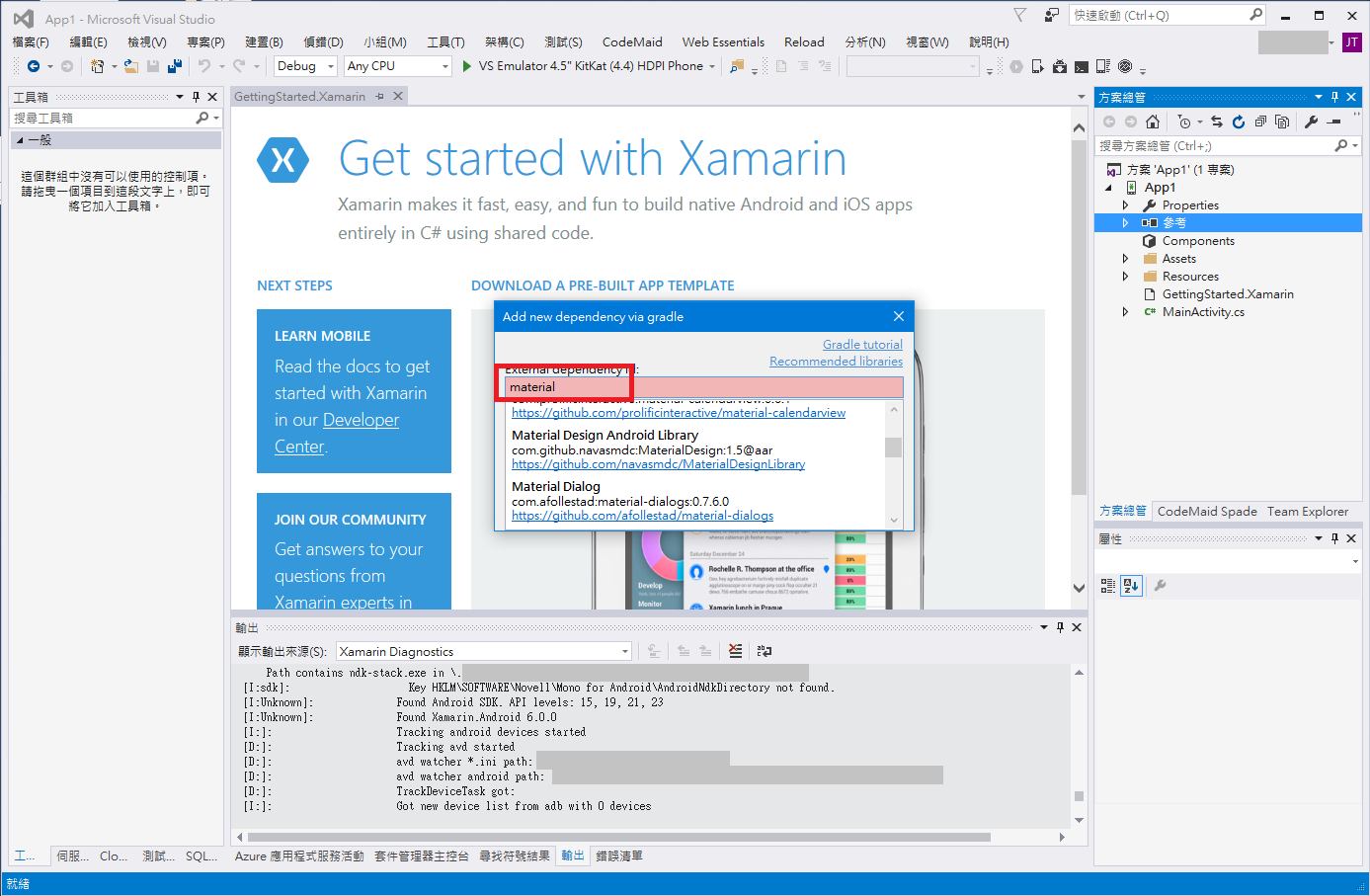This screenshot has height=896, width=1370.
Task: Open the navasmdc MaterialDesignLibrary GitHub link
Action: pyautogui.click(x=658, y=464)
